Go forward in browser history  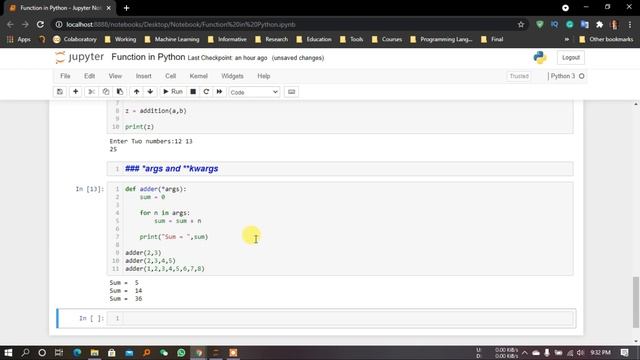pyautogui.click(x=25, y=24)
